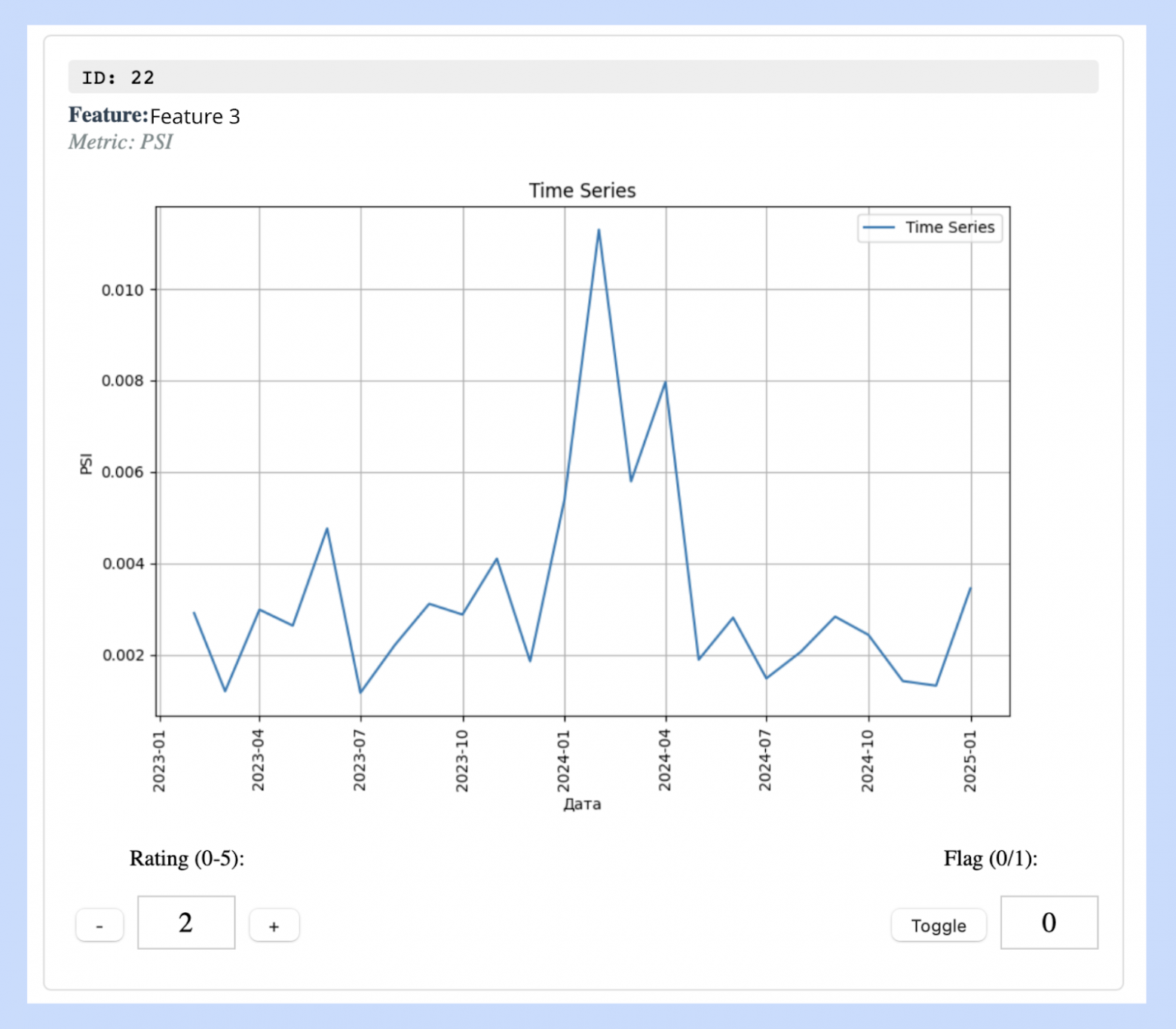Click the highest peak of the line chart
This screenshot has height=1029, width=1176.
click(x=599, y=230)
